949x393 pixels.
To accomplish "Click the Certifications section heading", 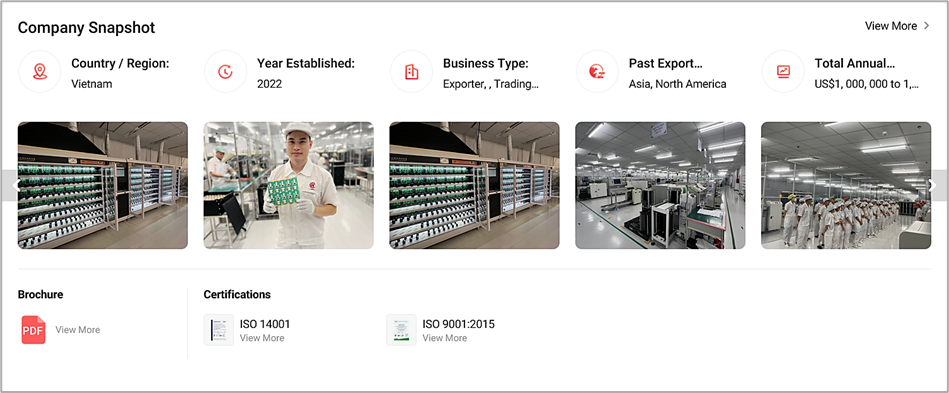I will (x=237, y=295).
